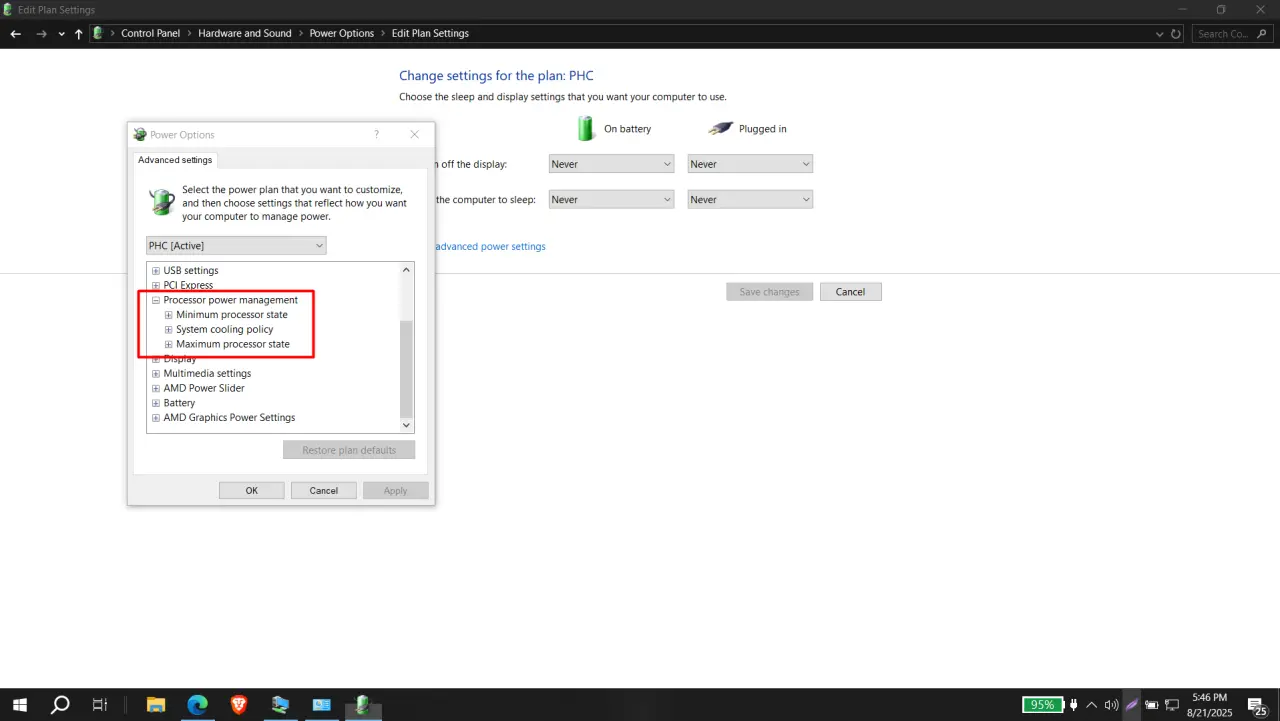The height and width of the screenshot is (721, 1280).
Task: Expand Maximum processor state
Action: coord(168,344)
